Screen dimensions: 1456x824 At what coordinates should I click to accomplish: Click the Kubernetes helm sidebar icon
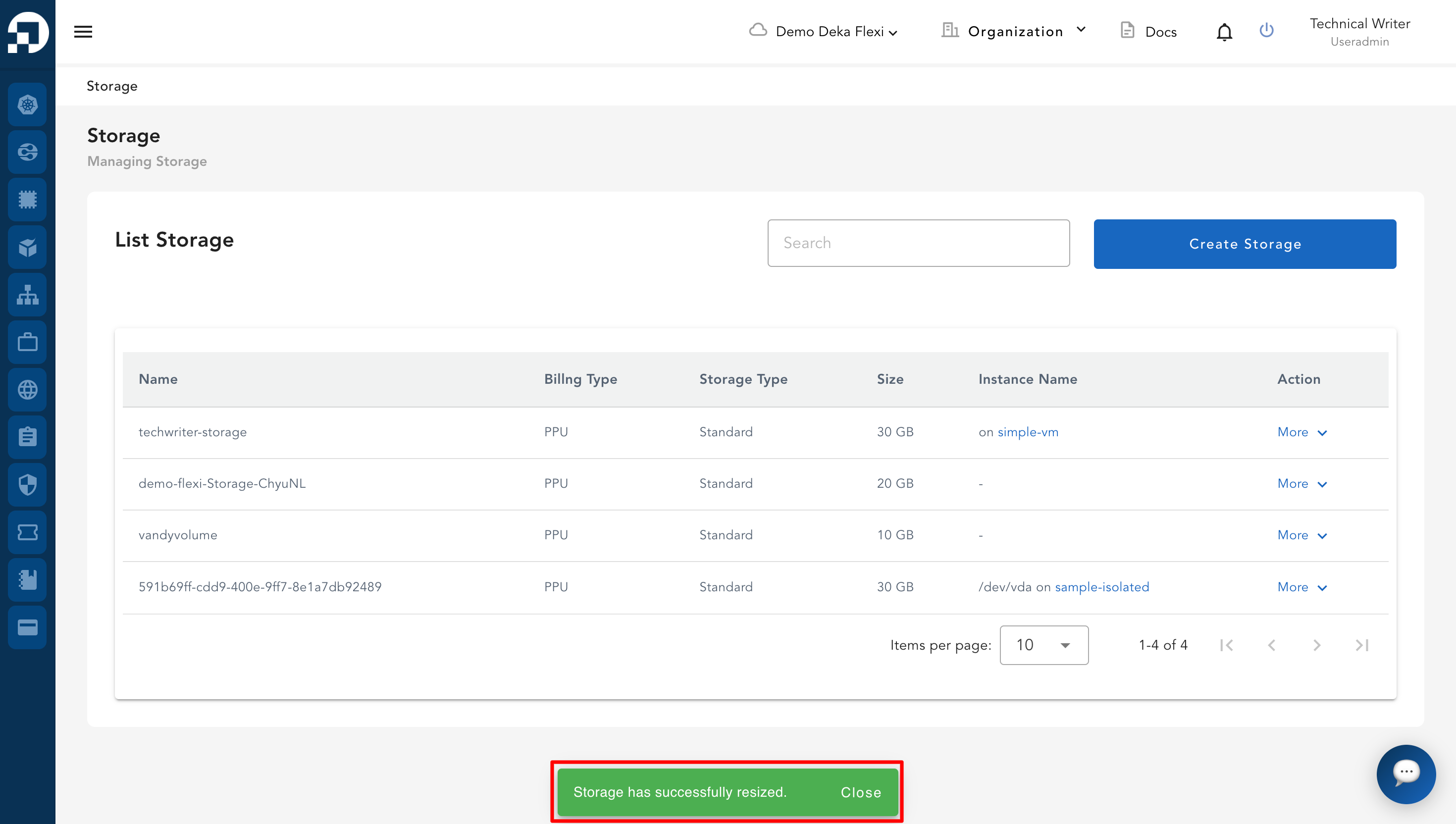point(27,104)
